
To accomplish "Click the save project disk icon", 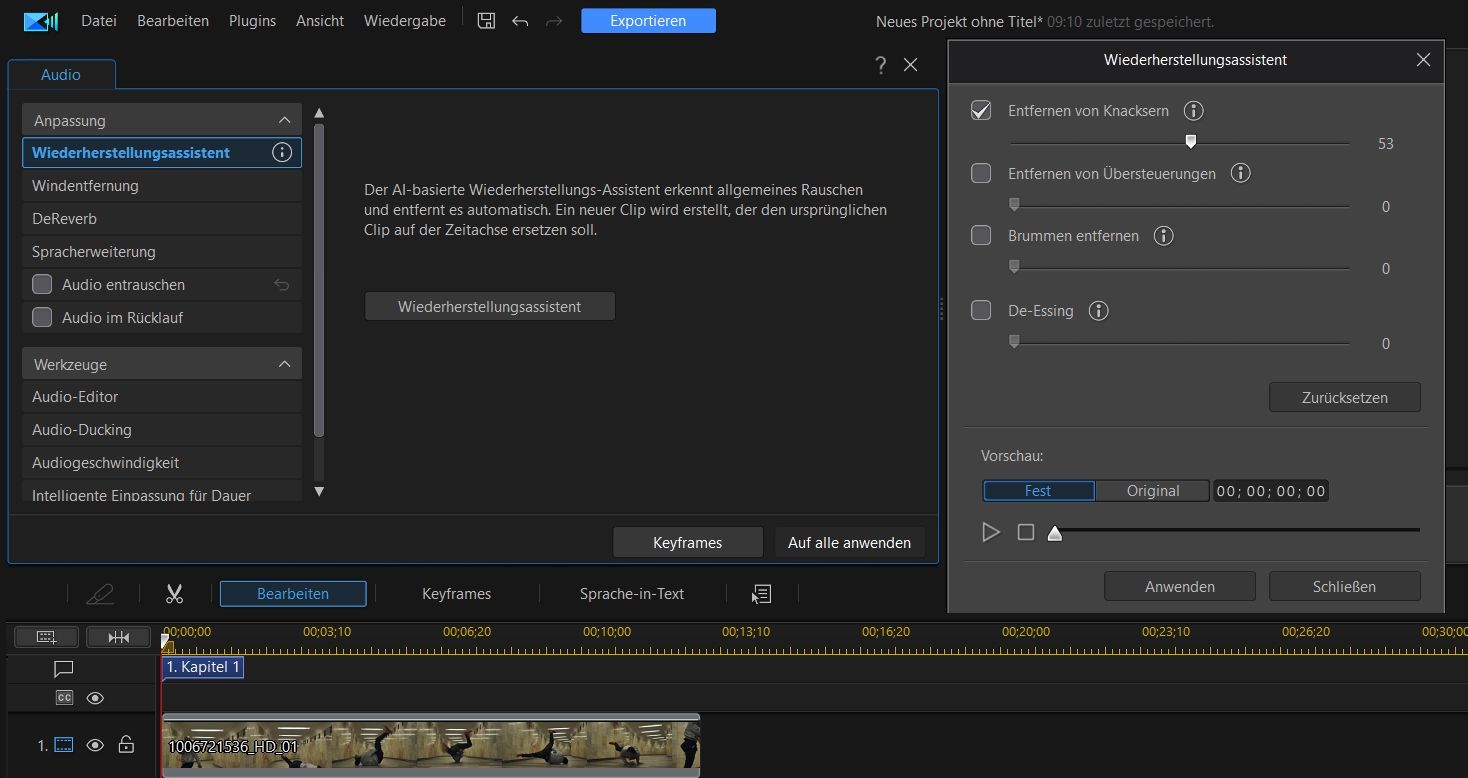I will click(x=486, y=21).
